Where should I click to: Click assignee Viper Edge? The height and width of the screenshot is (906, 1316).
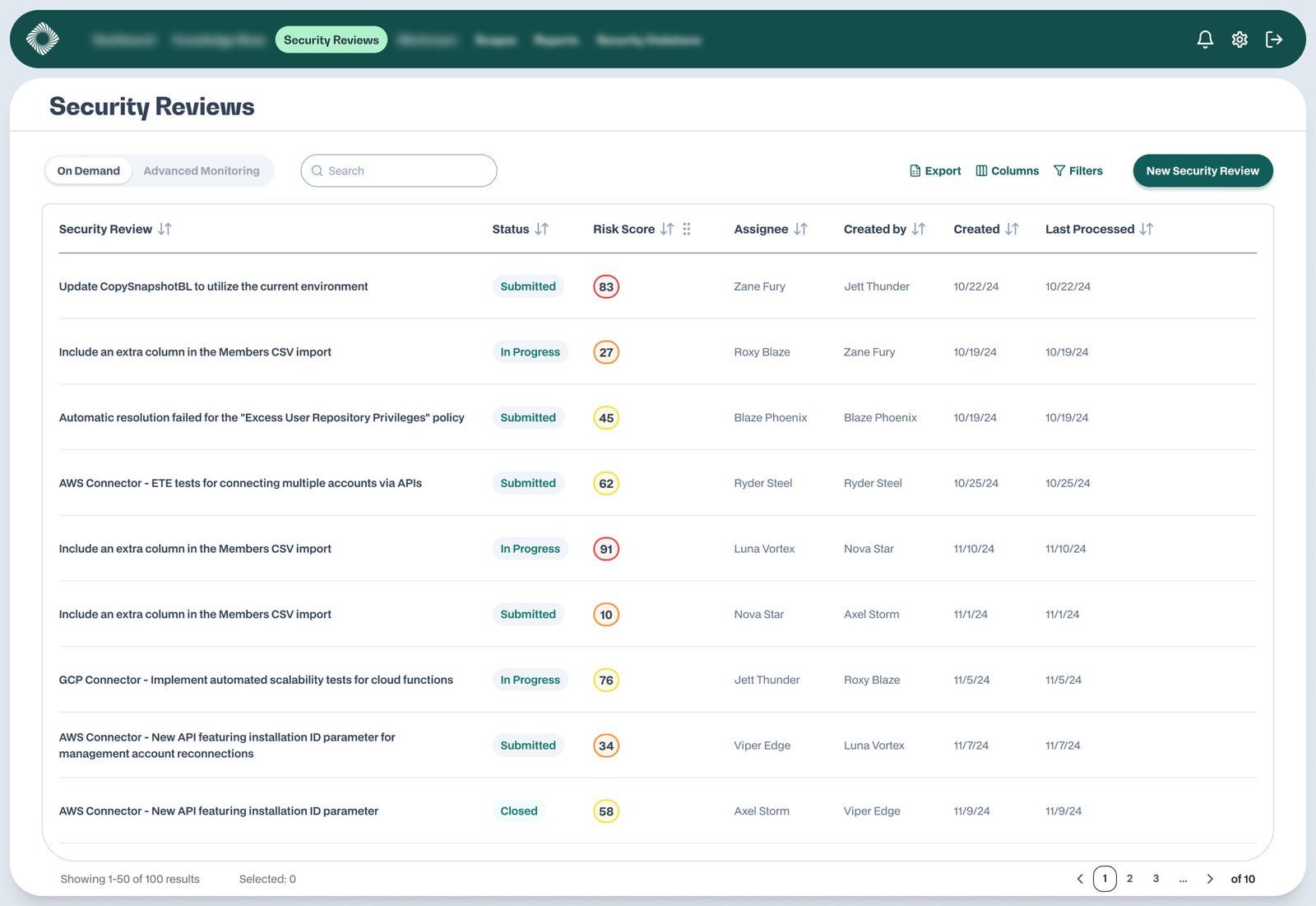click(x=762, y=746)
